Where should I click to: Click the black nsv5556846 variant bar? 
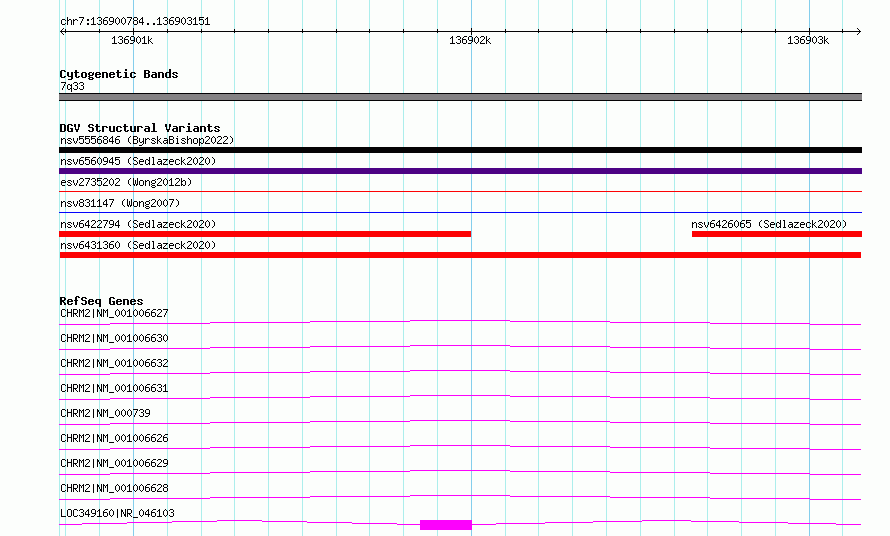[460, 150]
